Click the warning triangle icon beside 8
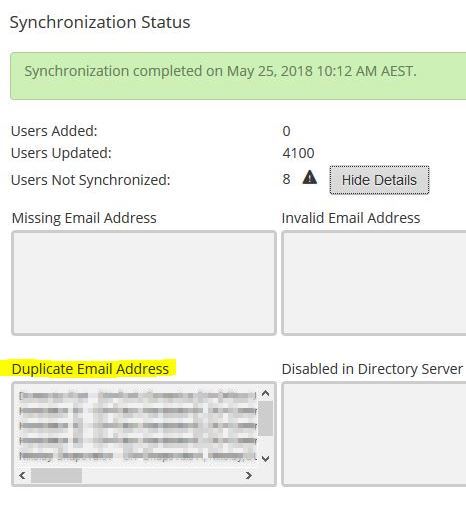Image resolution: width=466 pixels, height=506 pixels. 310,178
